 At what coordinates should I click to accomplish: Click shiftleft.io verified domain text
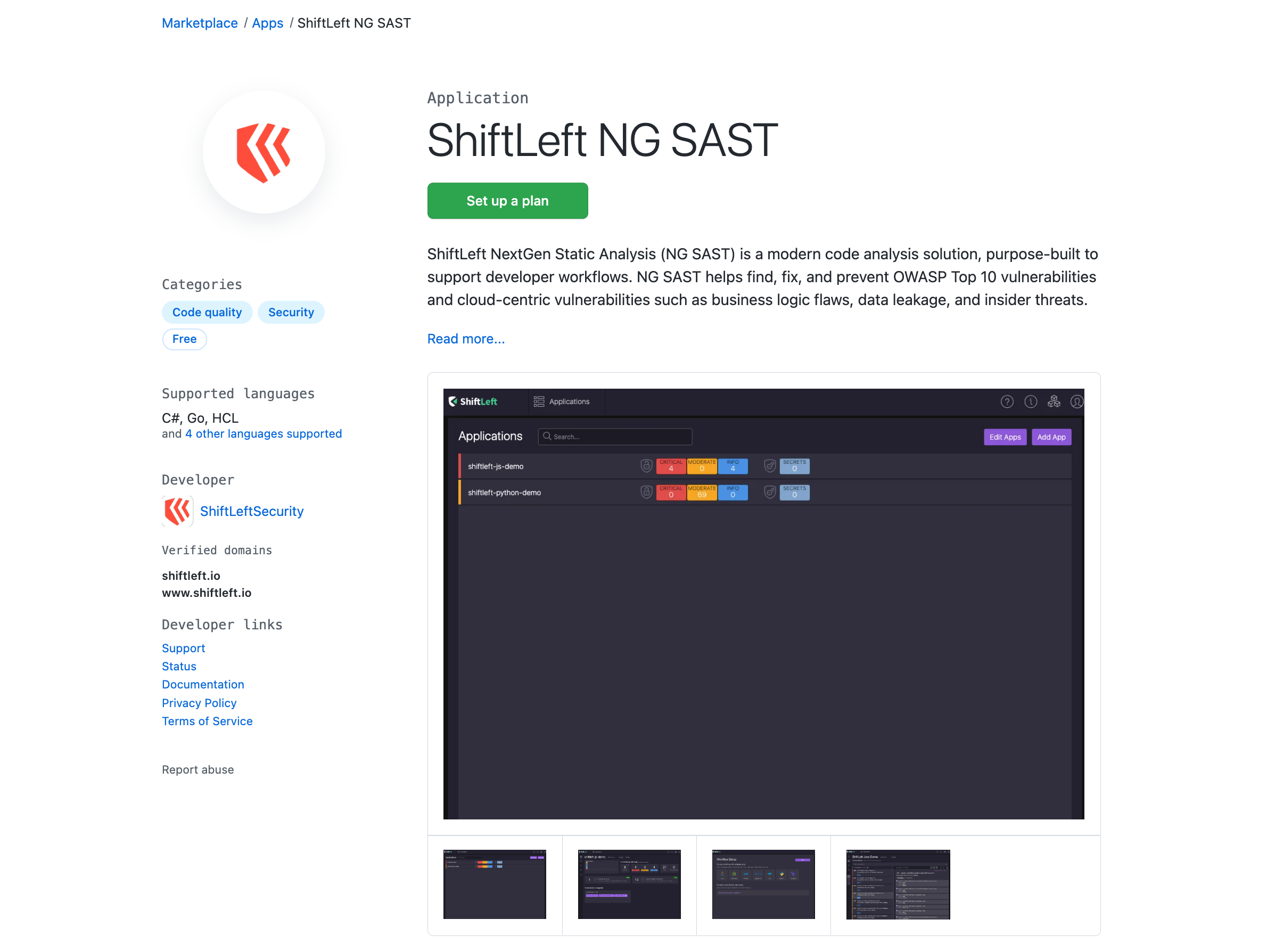(191, 576)
